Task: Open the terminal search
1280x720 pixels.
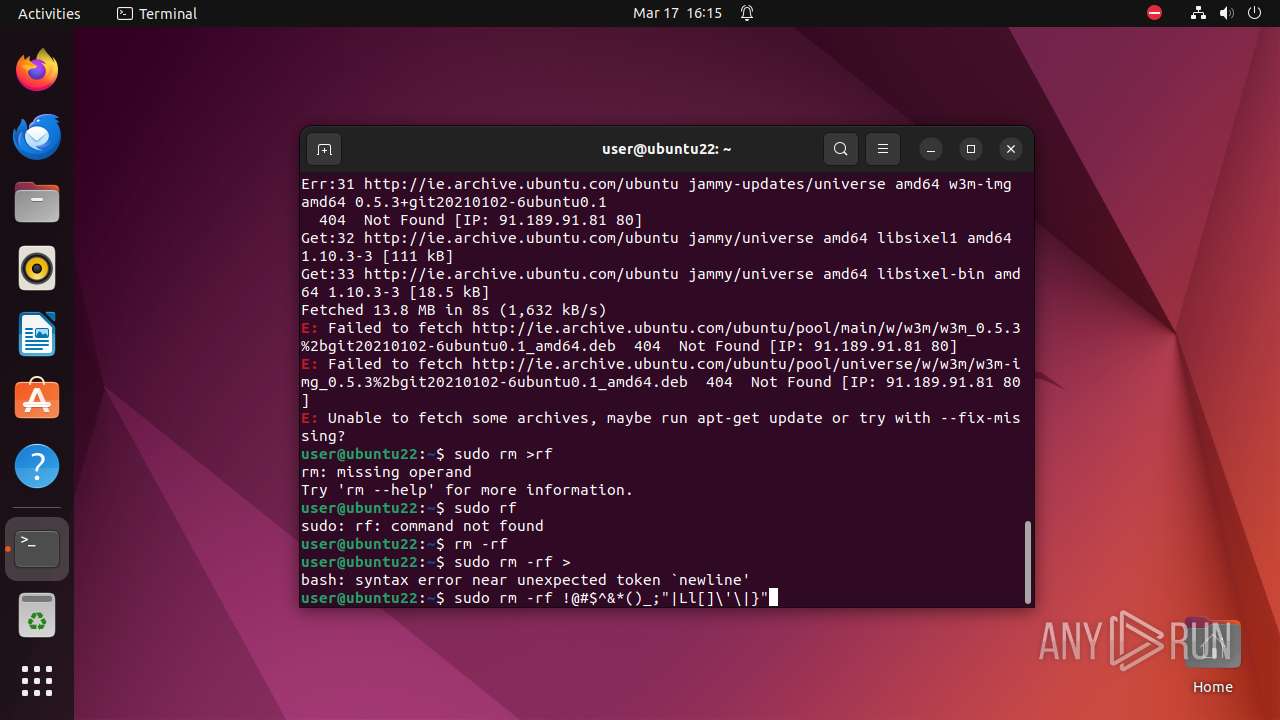Action: click(841, 149)
